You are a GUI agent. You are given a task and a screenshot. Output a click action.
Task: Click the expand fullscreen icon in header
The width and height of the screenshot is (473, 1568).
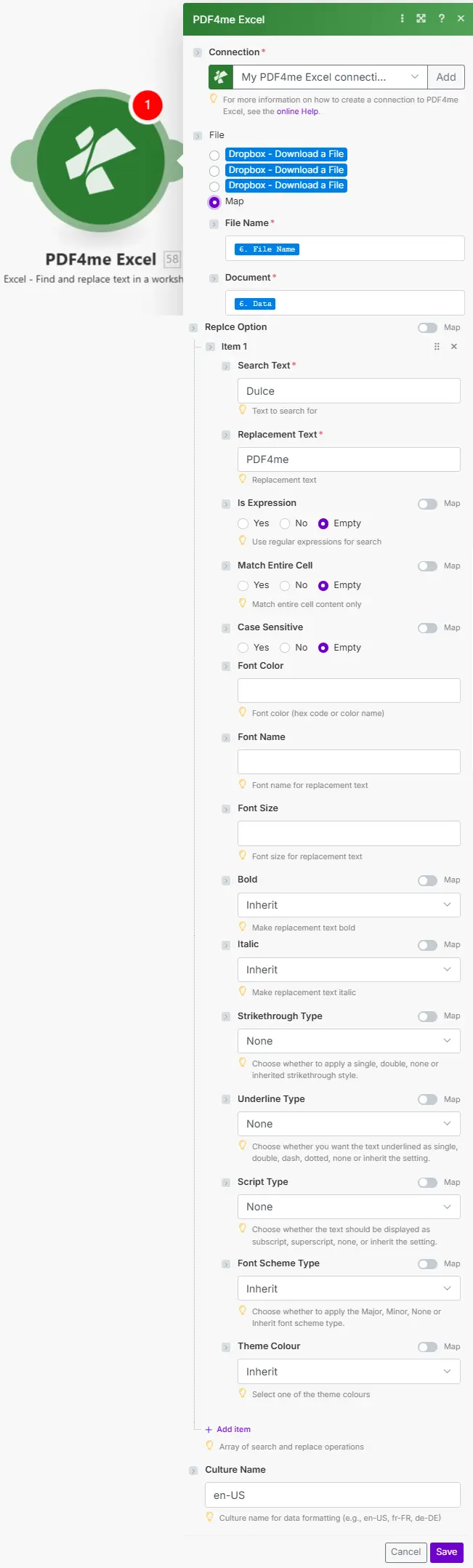[421, 19]
